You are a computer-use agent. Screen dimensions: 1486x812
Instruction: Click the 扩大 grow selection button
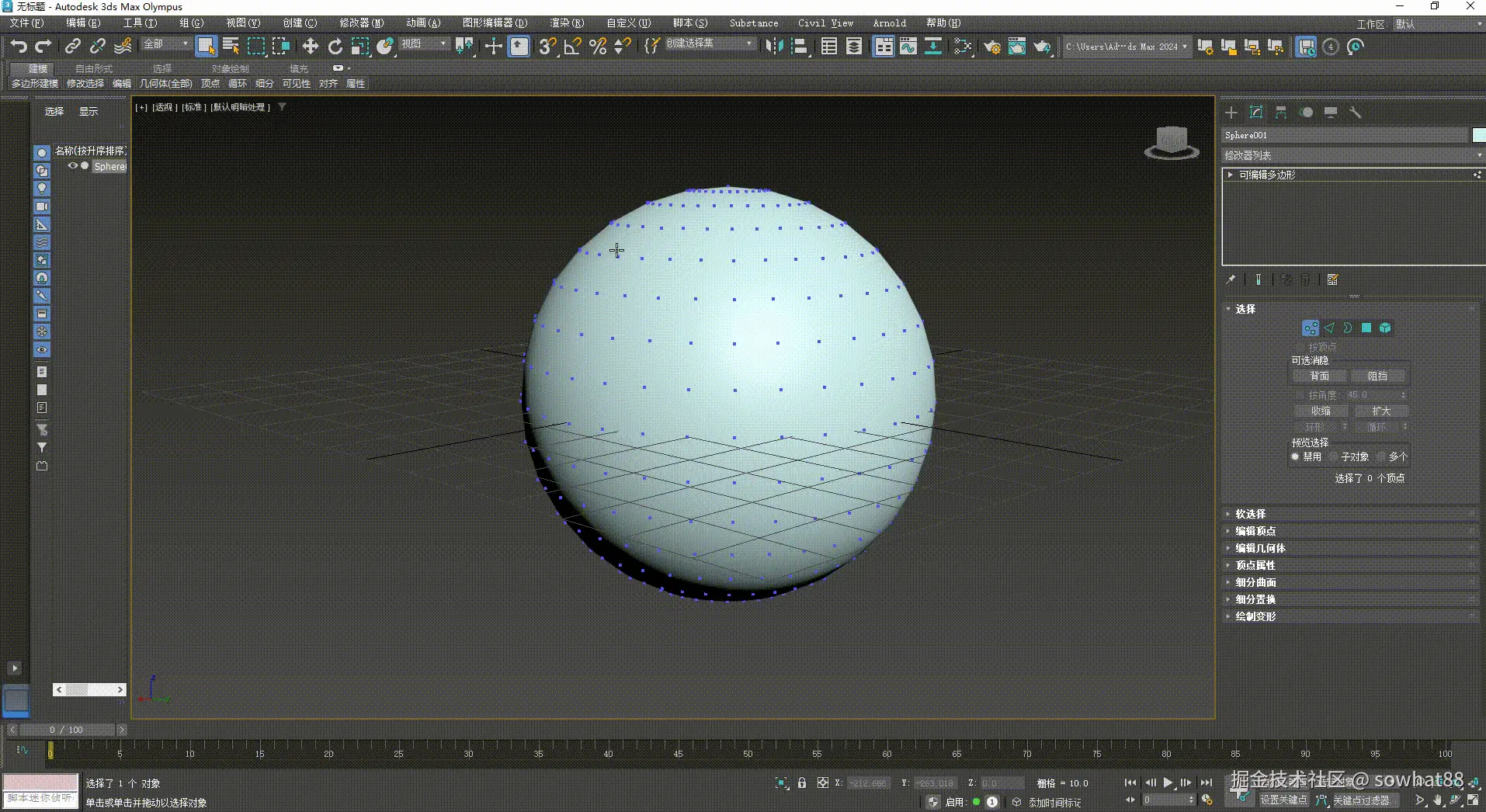(x=1381, y=411)
